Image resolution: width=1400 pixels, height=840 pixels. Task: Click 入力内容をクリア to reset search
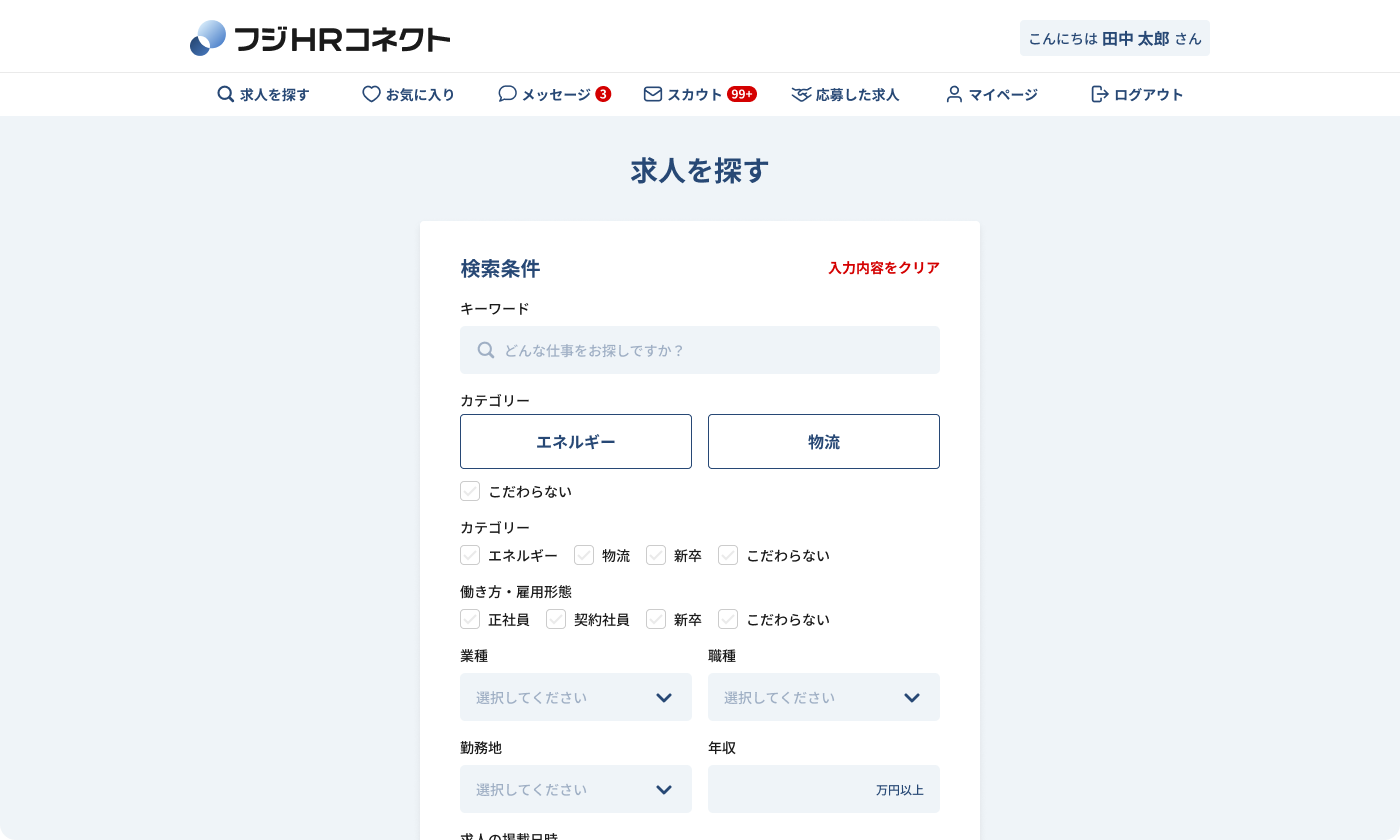coord(883,268)
